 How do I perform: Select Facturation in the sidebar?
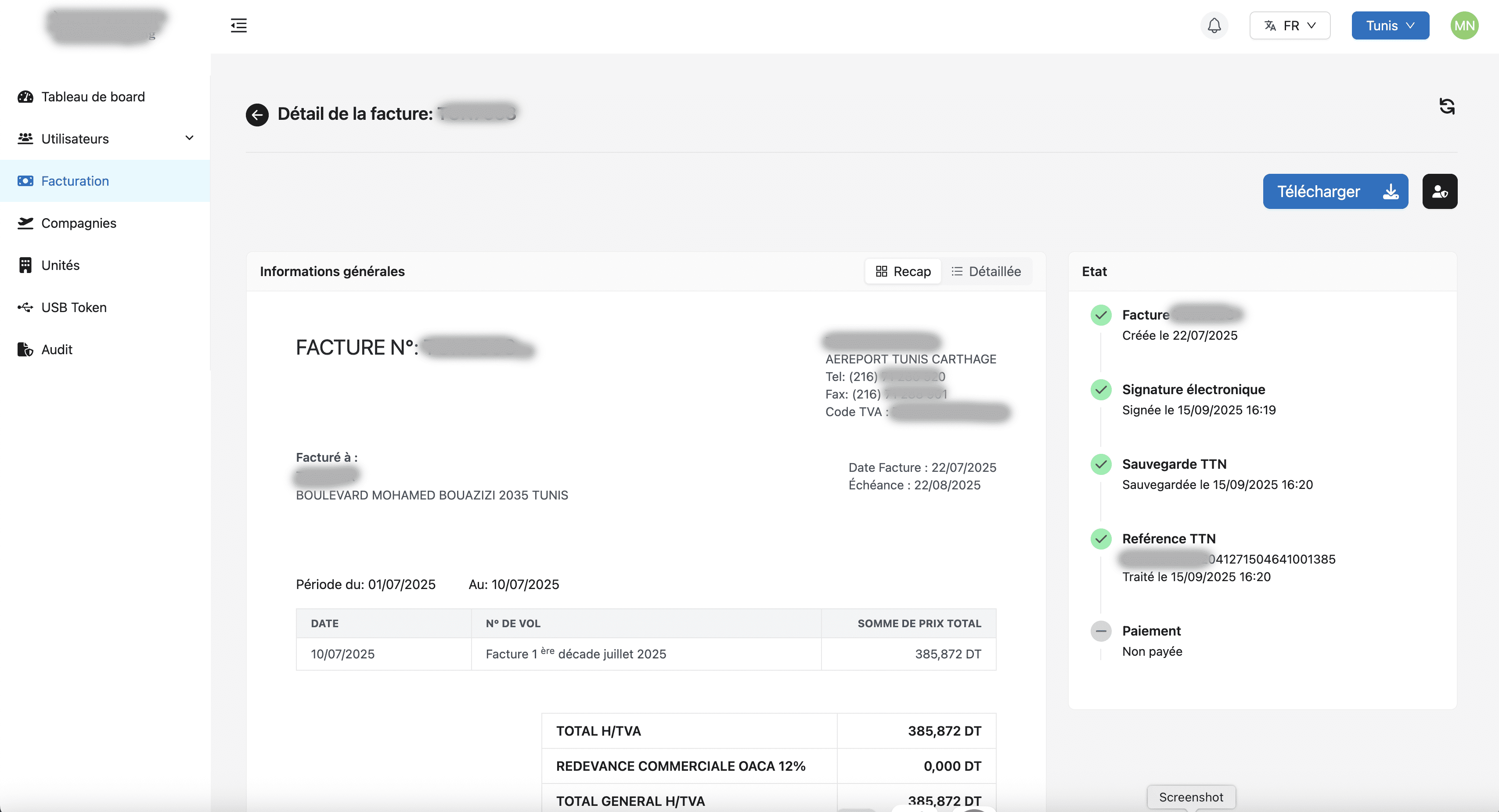click(x=75, y=181)
